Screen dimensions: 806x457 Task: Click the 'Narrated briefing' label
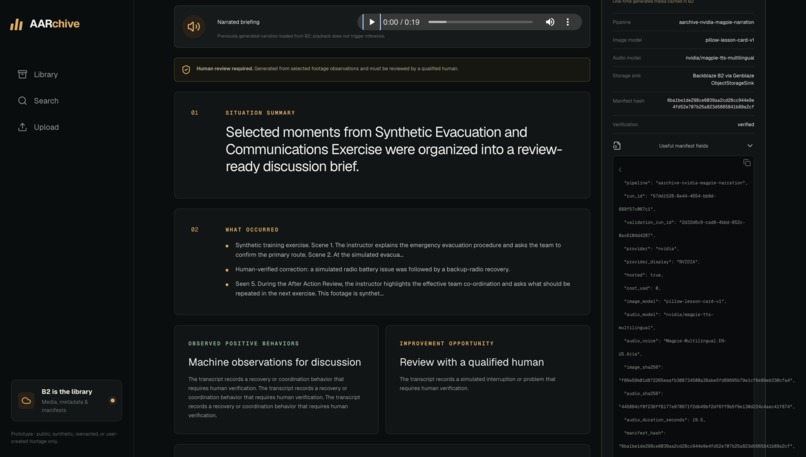click(x=239, y=22)
